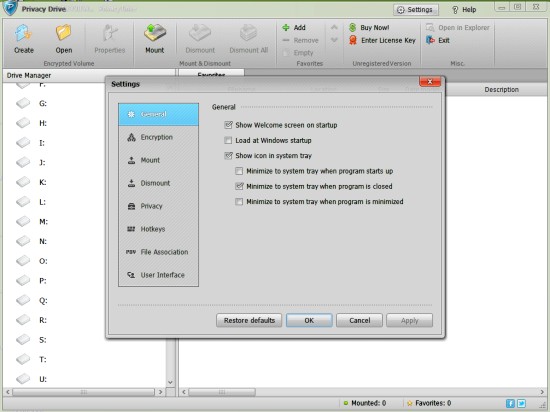
Task: Click the Favorites tab
Action: tap(212, 74)
